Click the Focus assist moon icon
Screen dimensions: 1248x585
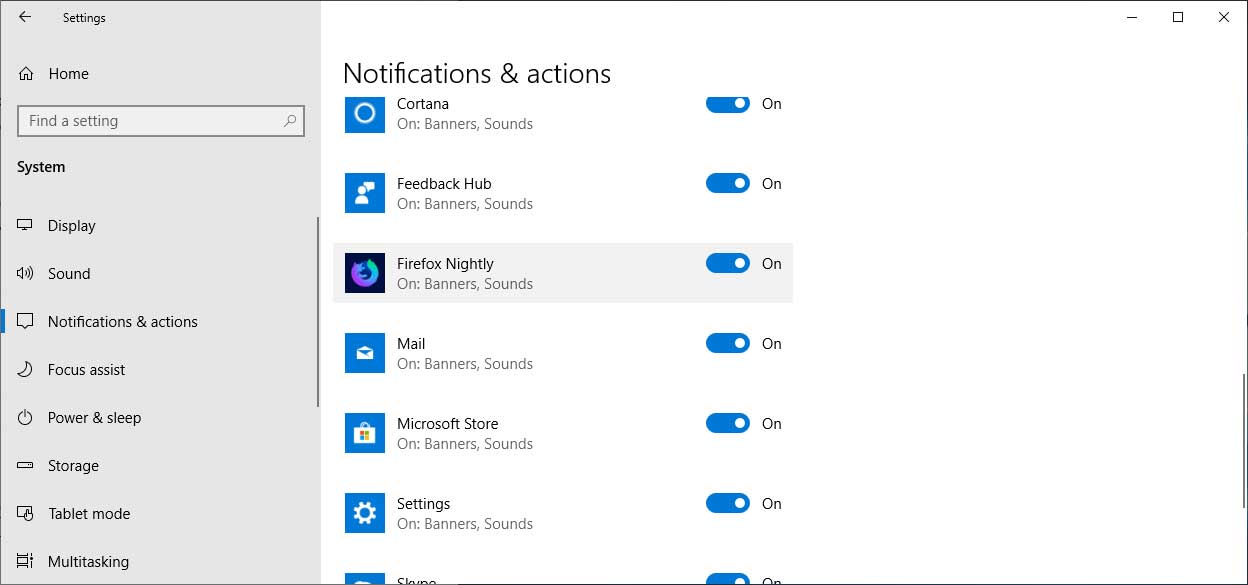(26, 370)
